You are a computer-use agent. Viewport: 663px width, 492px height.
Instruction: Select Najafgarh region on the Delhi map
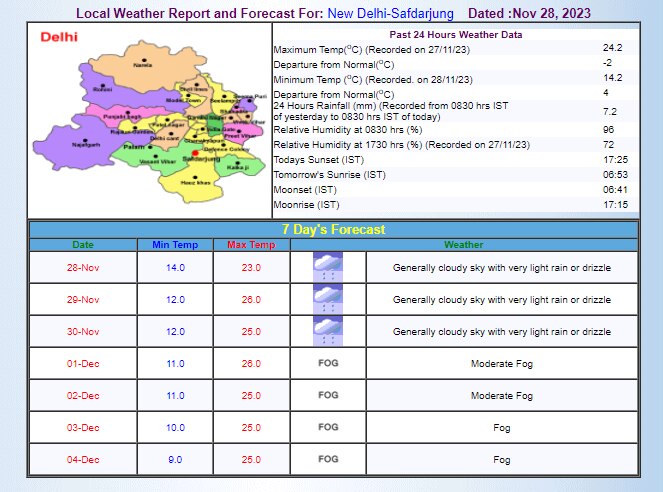click(86, 143)
